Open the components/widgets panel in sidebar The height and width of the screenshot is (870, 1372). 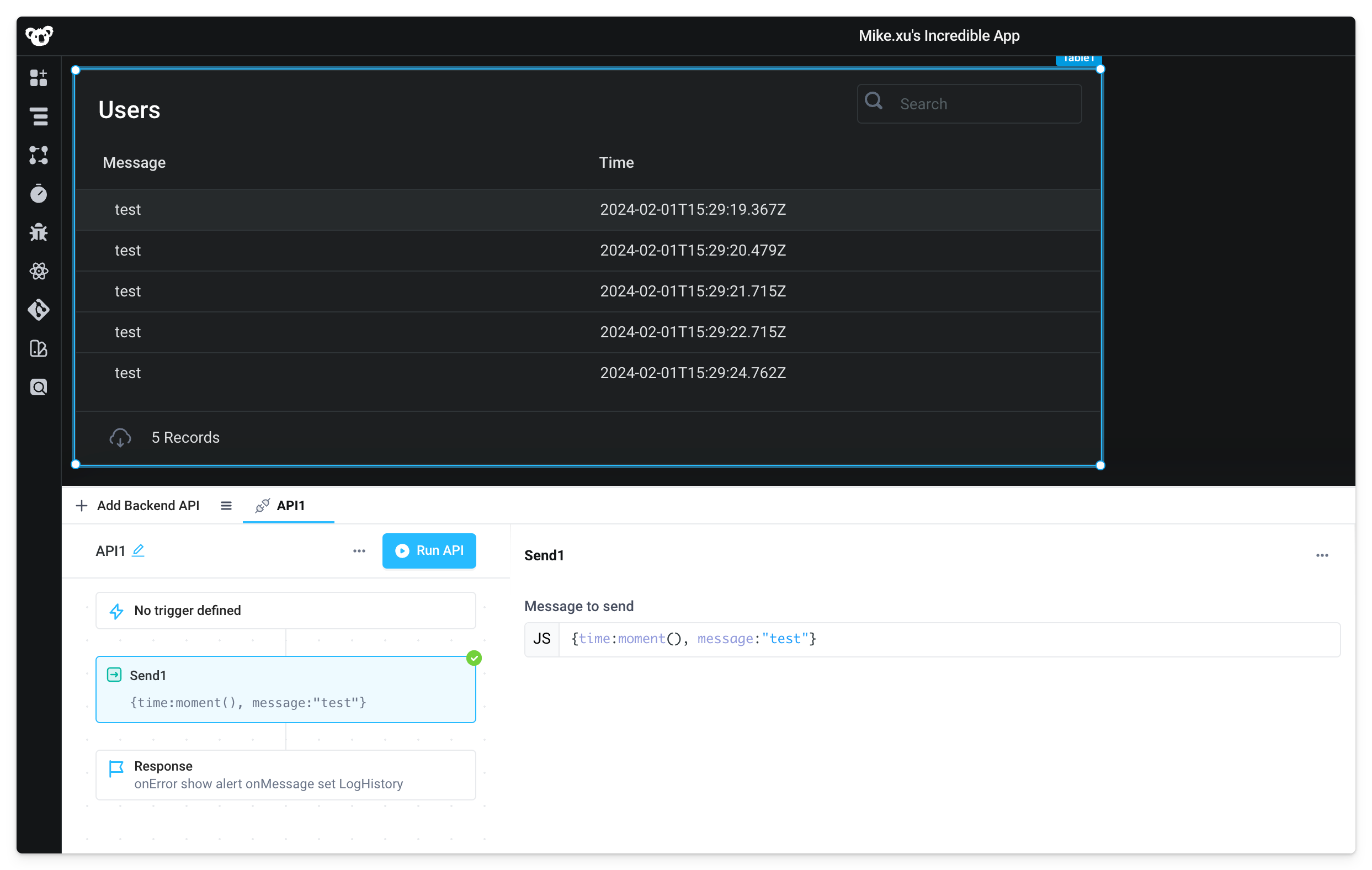[38, 78]
